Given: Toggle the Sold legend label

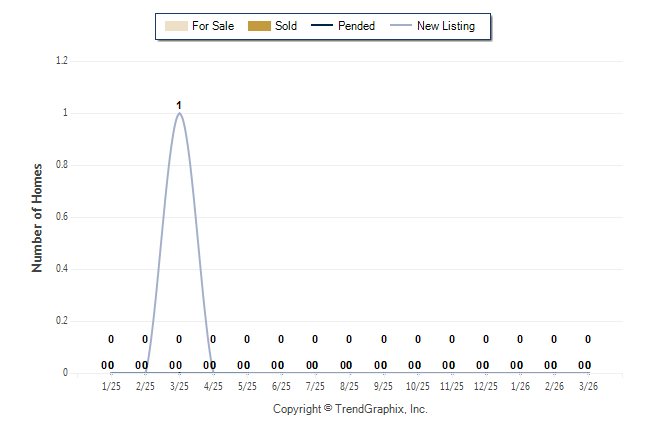Looking at the screenshot, I should [x=286, y=26].
